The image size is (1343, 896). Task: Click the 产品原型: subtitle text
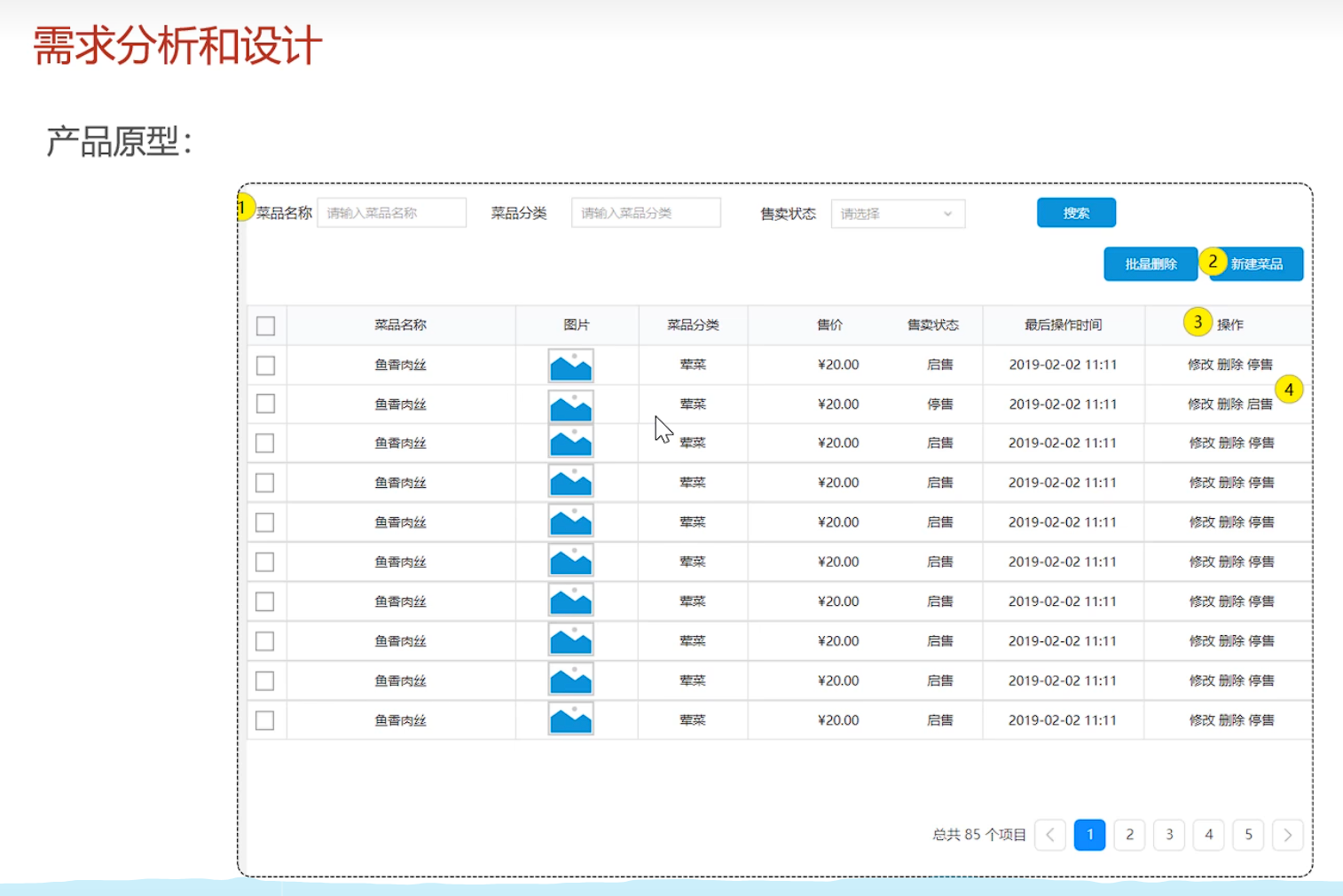pyautogui.click(x=119, y=141)
